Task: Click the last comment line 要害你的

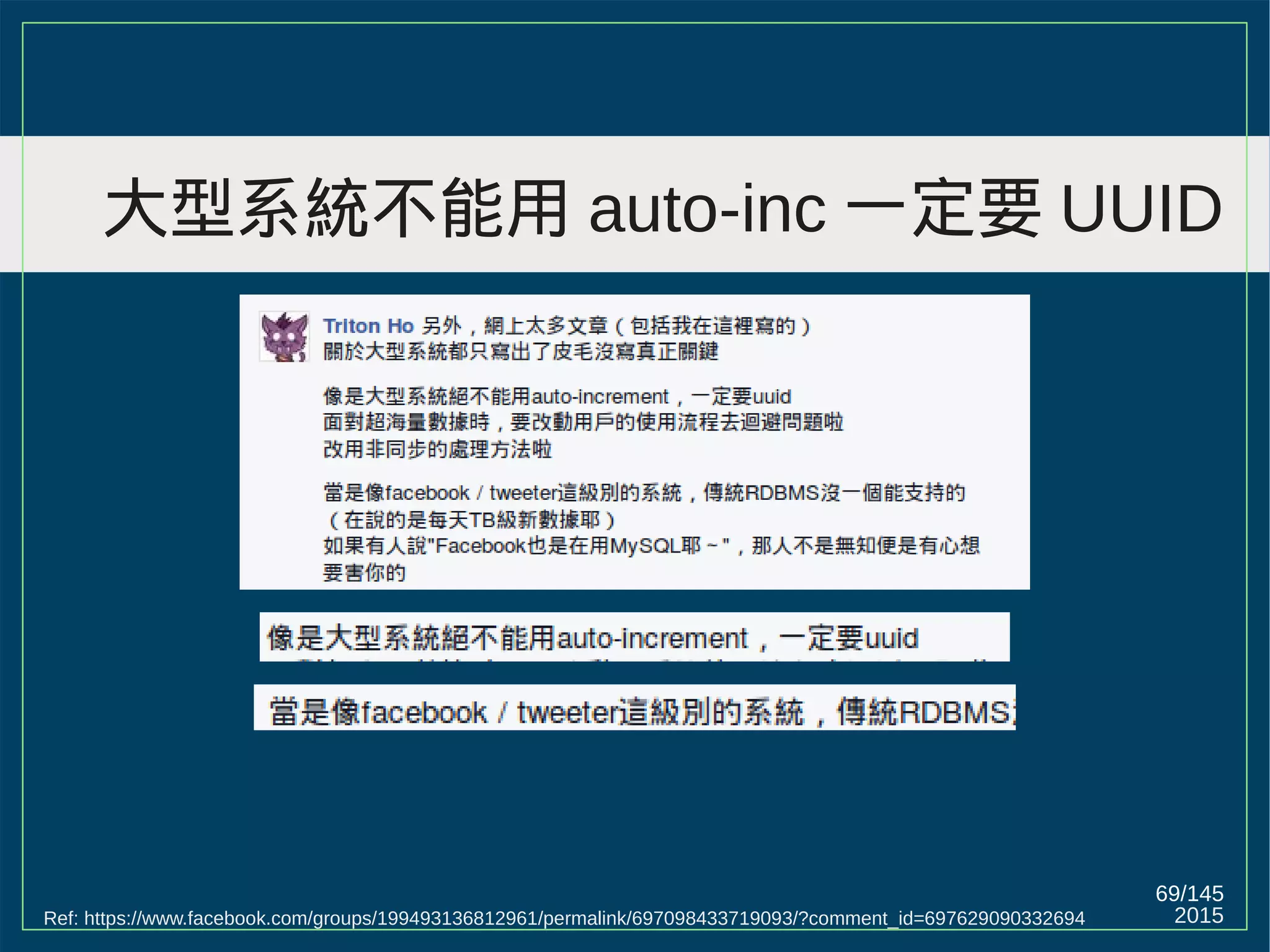Action: click(365, 572)
